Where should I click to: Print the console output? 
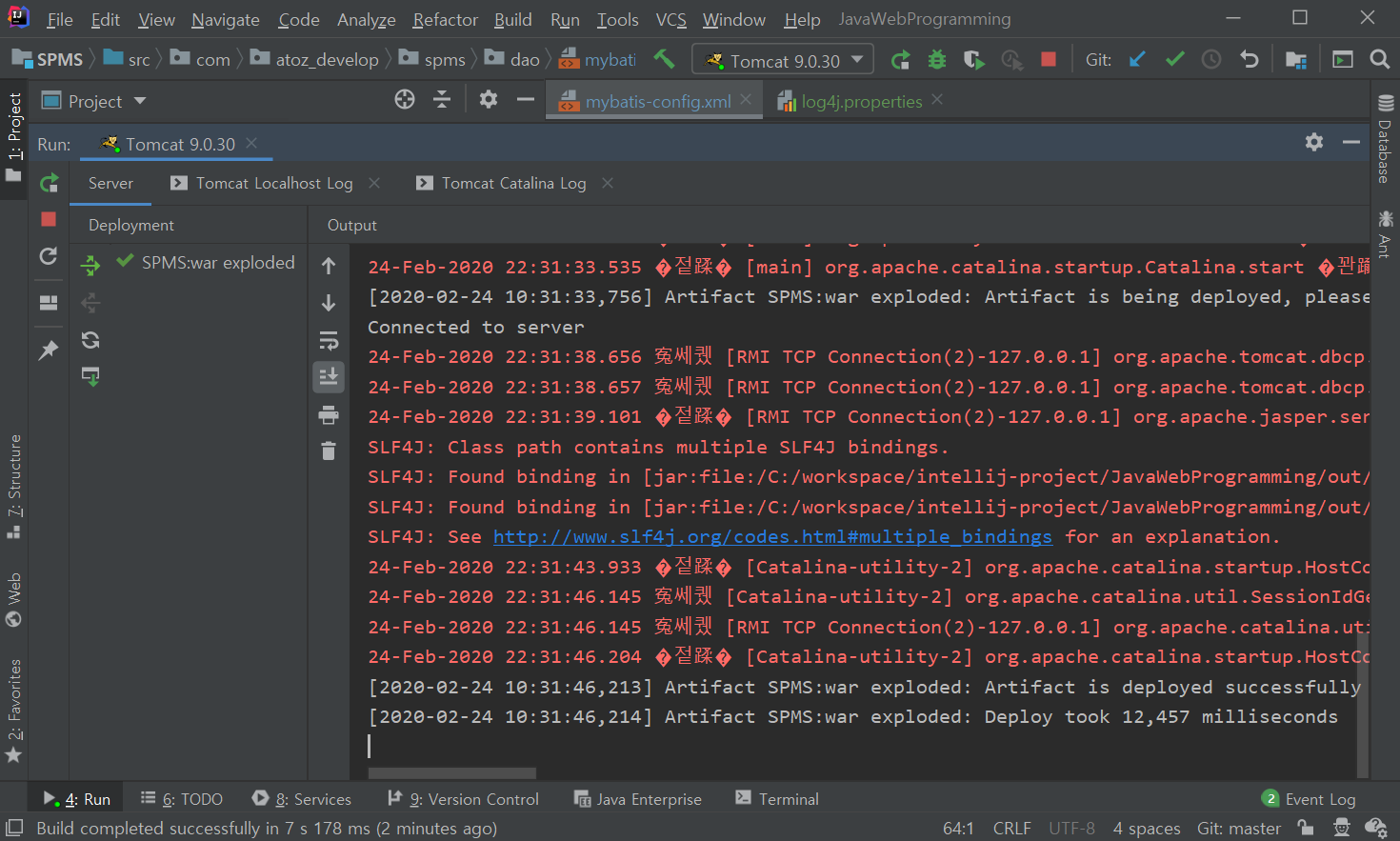tap(329, 414)
